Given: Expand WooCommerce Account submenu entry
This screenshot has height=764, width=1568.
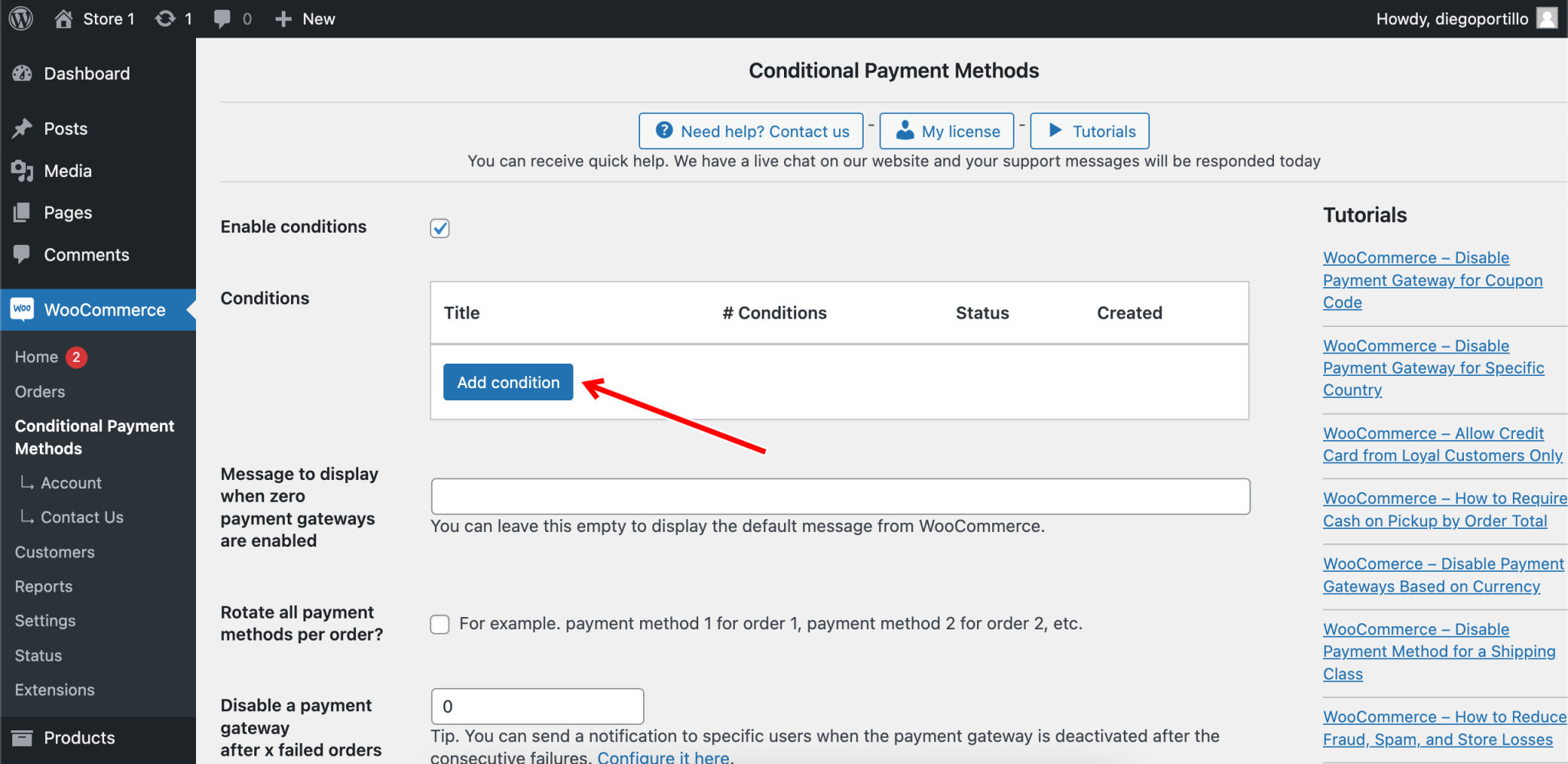Looking at the screenshot, I should [x=71, y=482].
